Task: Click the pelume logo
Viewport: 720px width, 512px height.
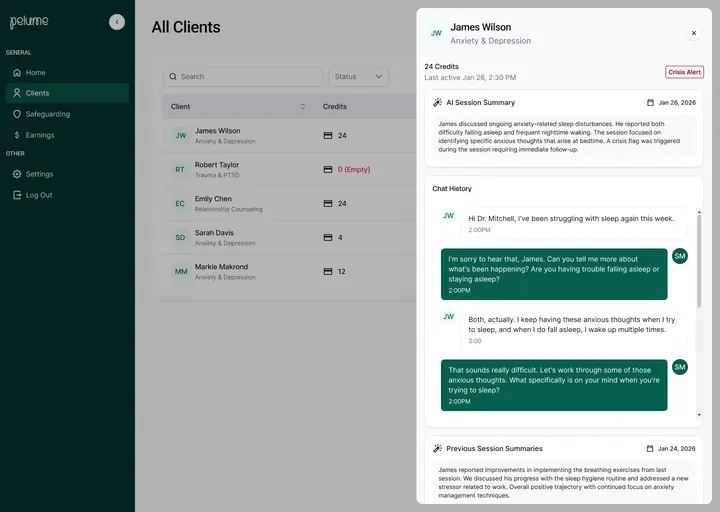Action: coord(29,22)
